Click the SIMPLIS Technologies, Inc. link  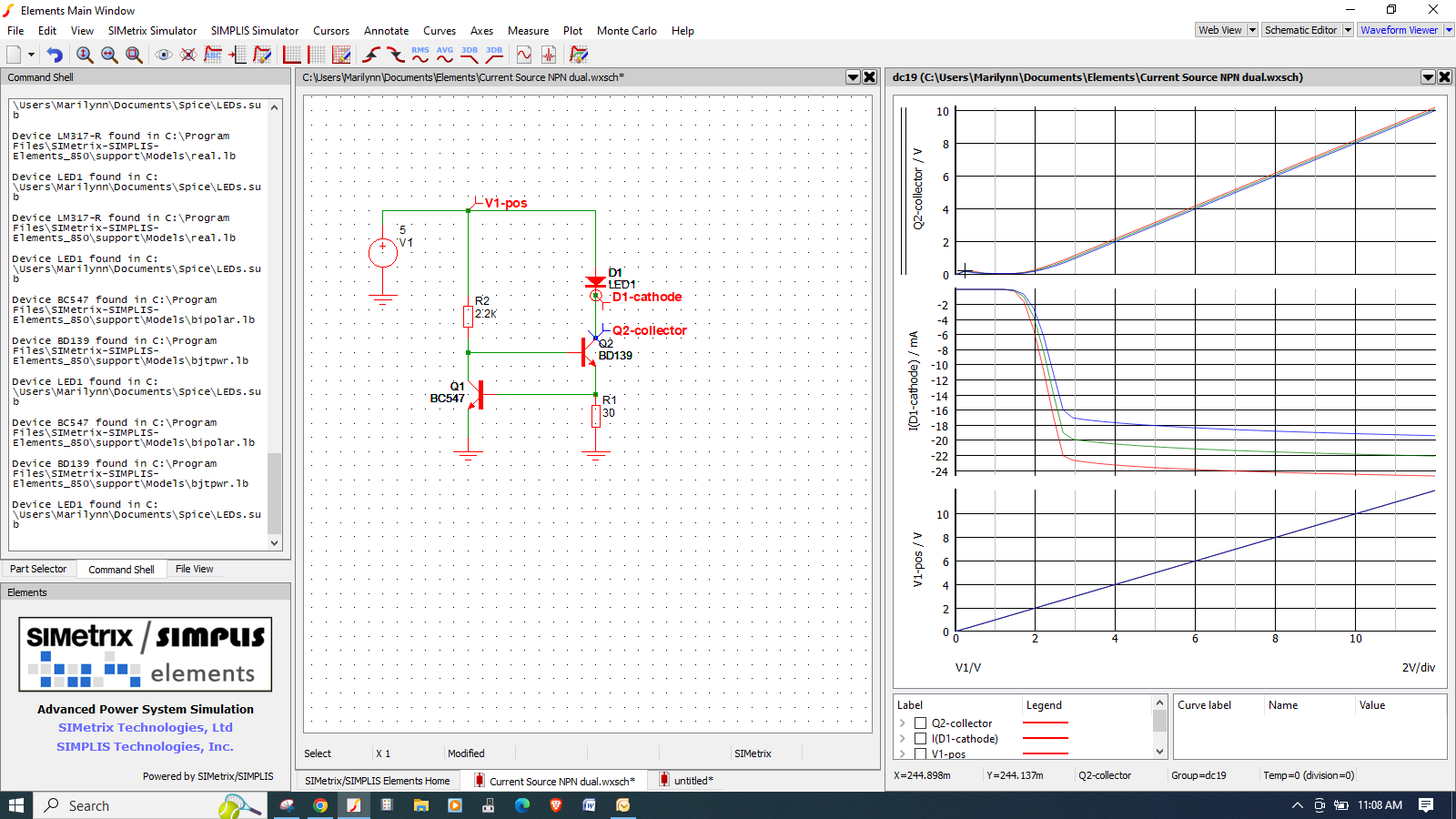[146, 746]
